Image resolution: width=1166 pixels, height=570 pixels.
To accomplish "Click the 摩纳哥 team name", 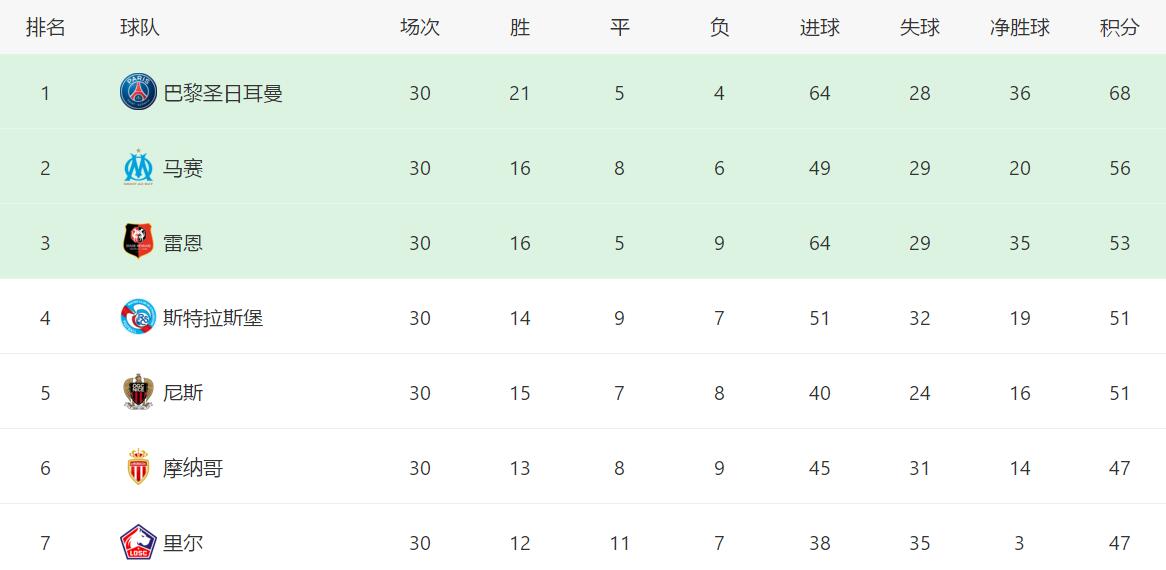I will pos(193,468).
